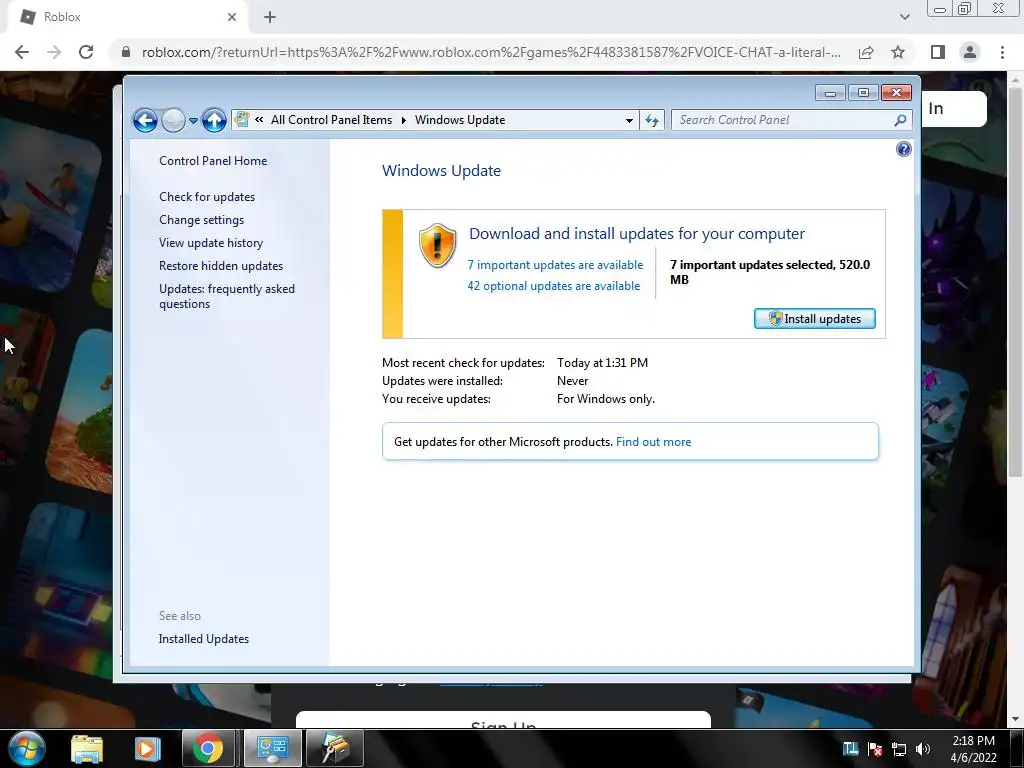Launch Windows Media Player from taskbar
1024x768 pixels.
tap(147, 748)
